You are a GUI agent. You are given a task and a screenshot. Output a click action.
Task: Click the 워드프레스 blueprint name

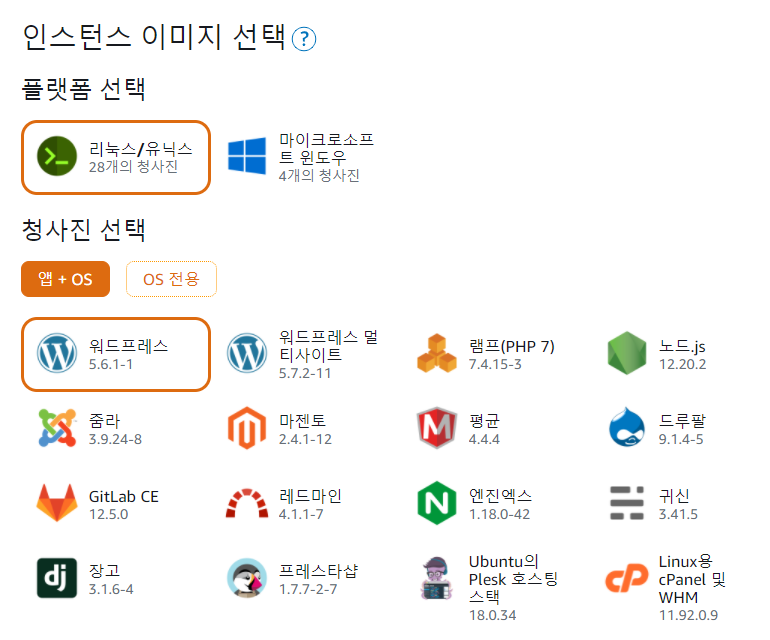[129, 346]
